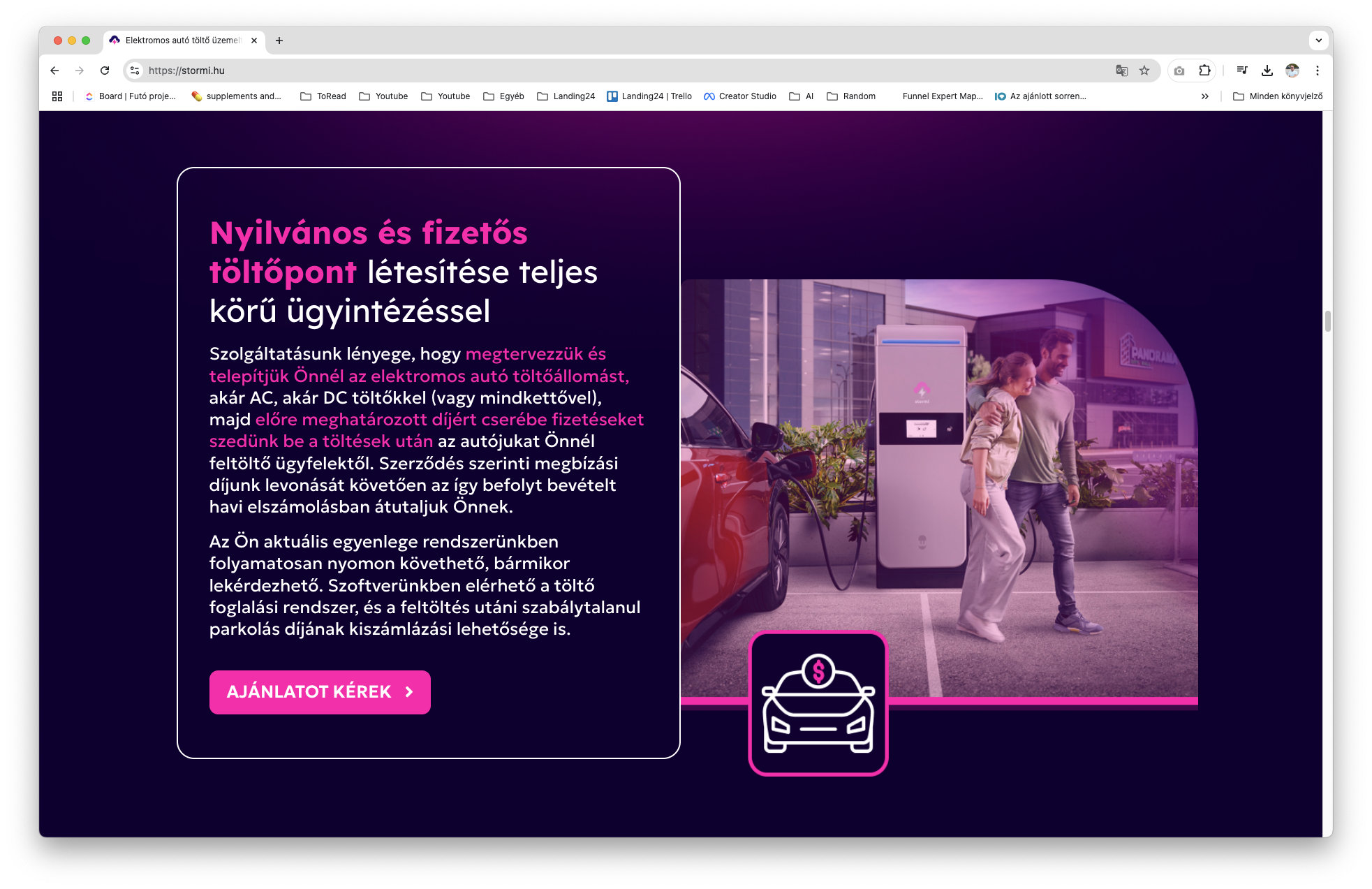Click the car payment icon on the page

coord(818,705)
